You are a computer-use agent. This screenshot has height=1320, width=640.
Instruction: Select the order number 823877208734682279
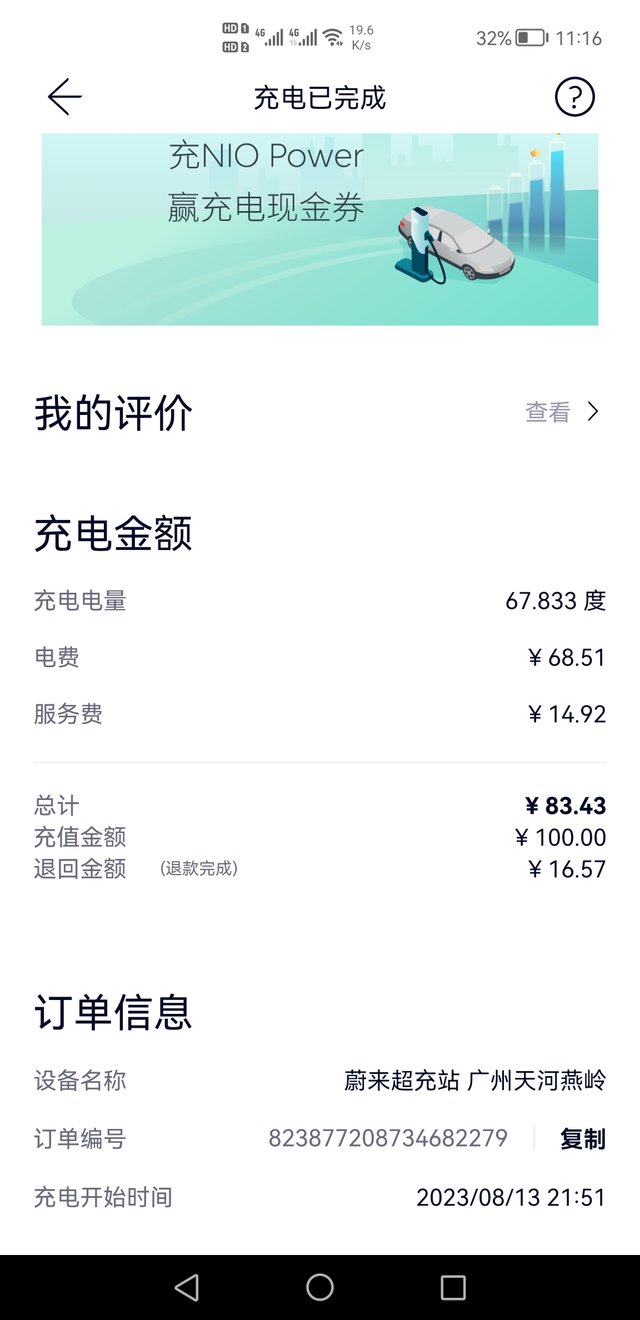coord(388,1139)
